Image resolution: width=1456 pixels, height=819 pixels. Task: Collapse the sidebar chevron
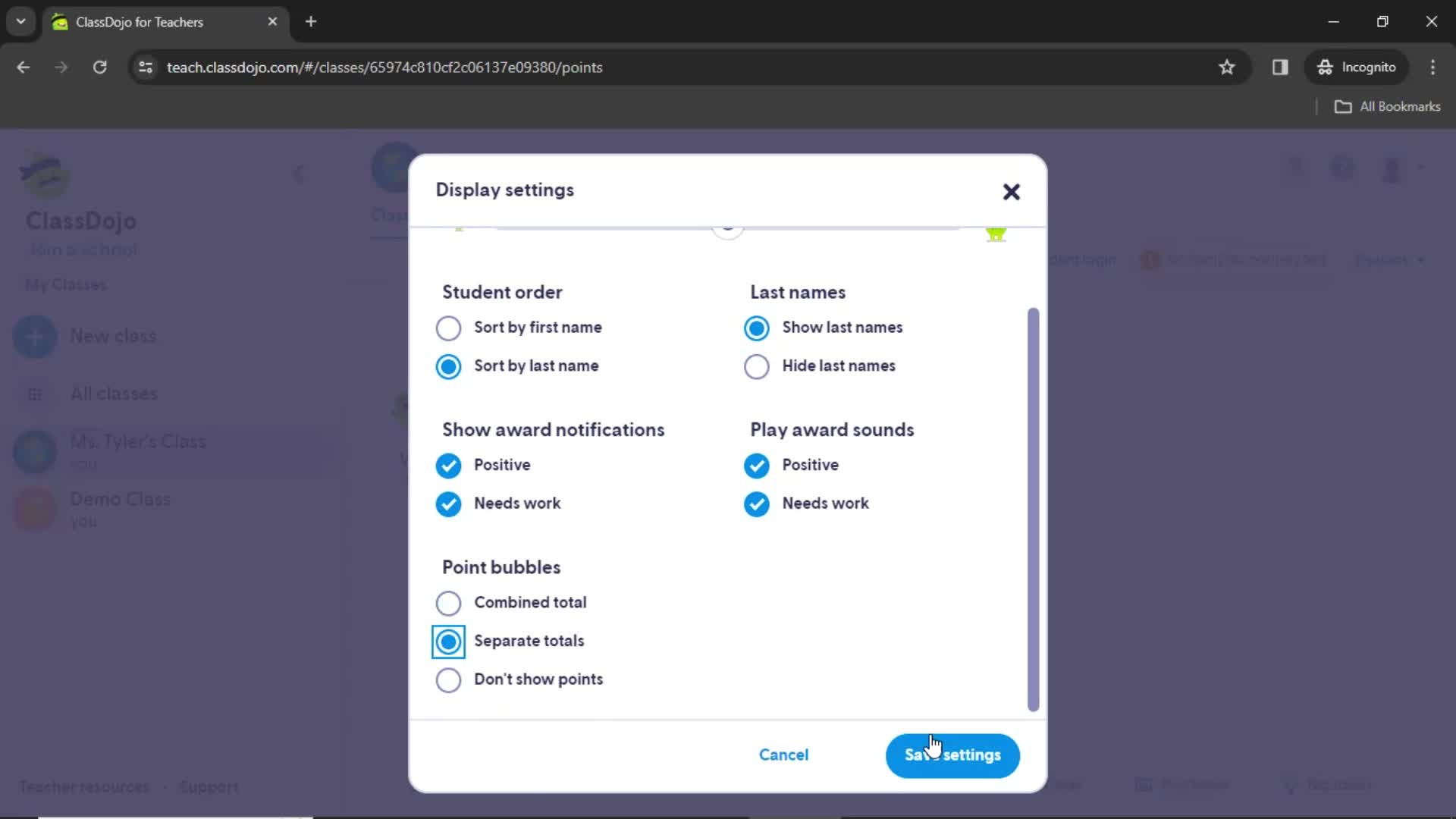pyautogui.click(x=299, y=174)
